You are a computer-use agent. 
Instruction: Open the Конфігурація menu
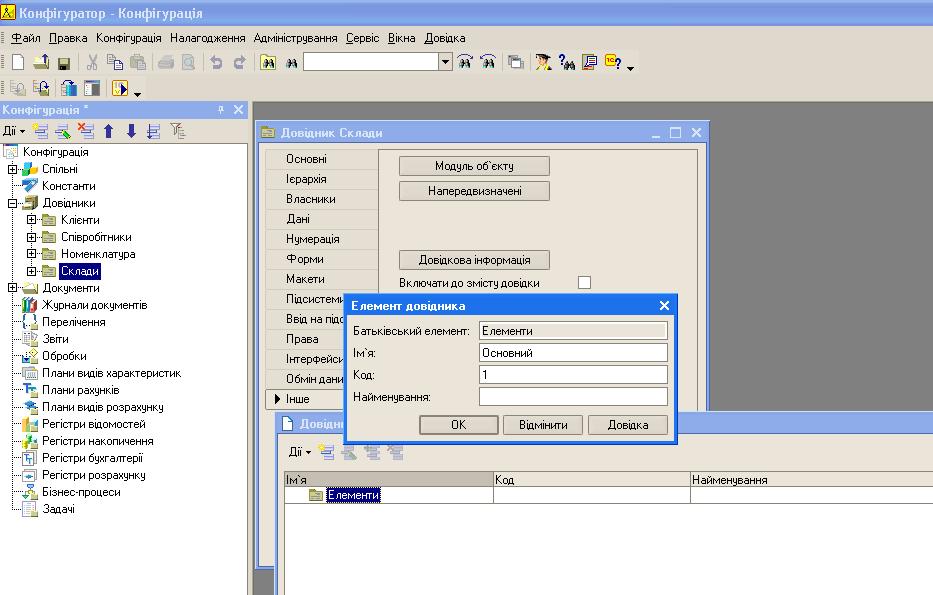pos(129,38)
